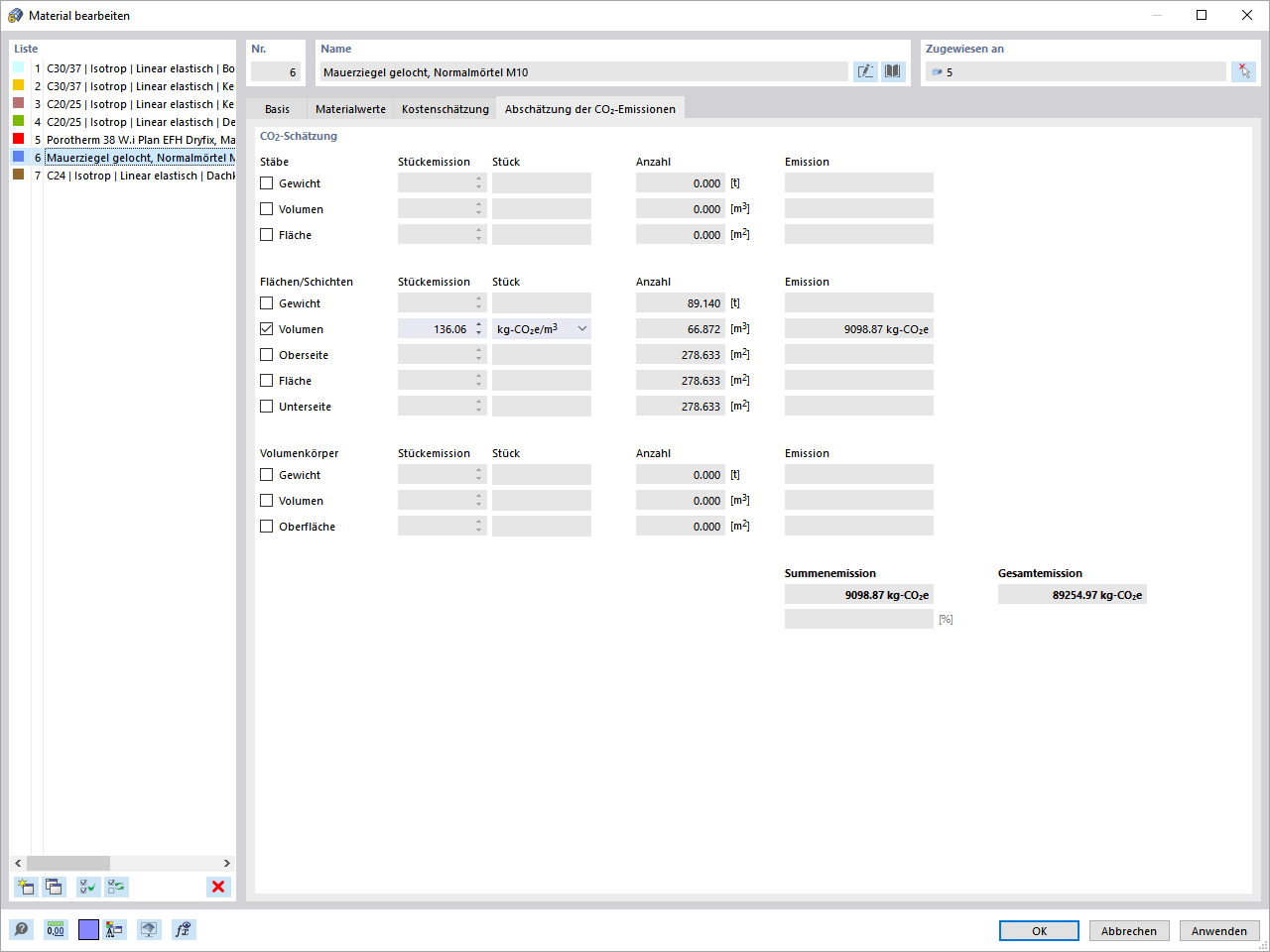The width and height of the screenshot is (1270, 952).
Task: Click the Oberseite Anzahl value 278.633
Action: [681, 355]
